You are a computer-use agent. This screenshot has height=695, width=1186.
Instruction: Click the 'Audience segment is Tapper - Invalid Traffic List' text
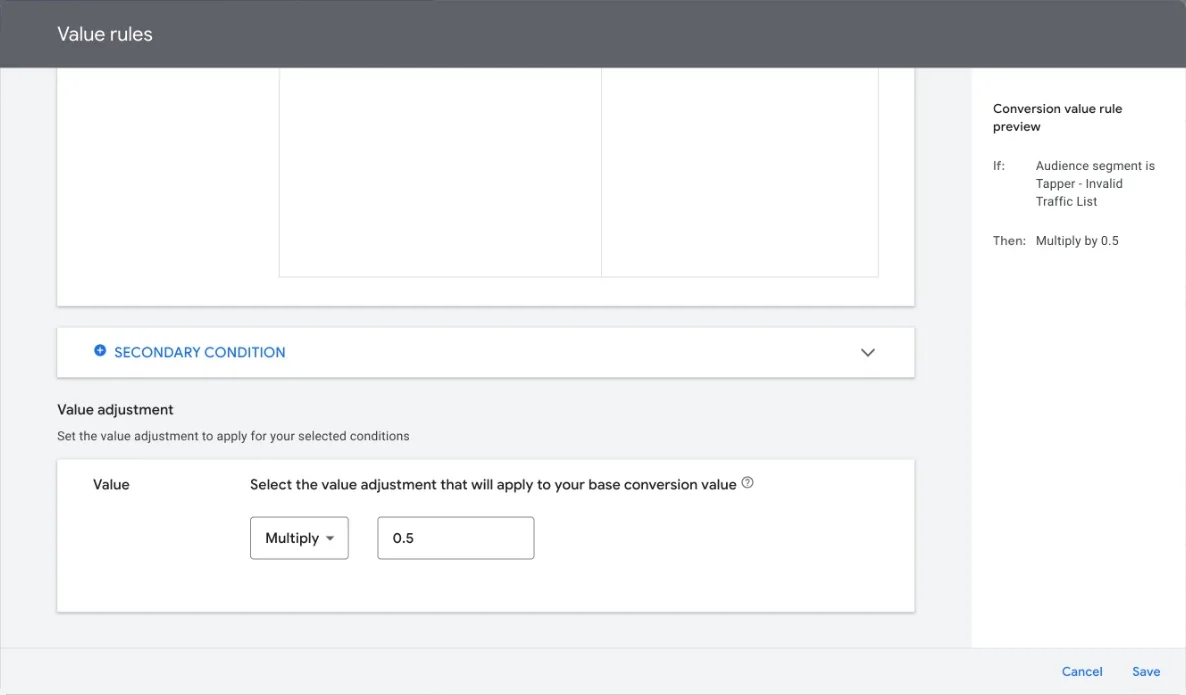(x=1095, y=184)
